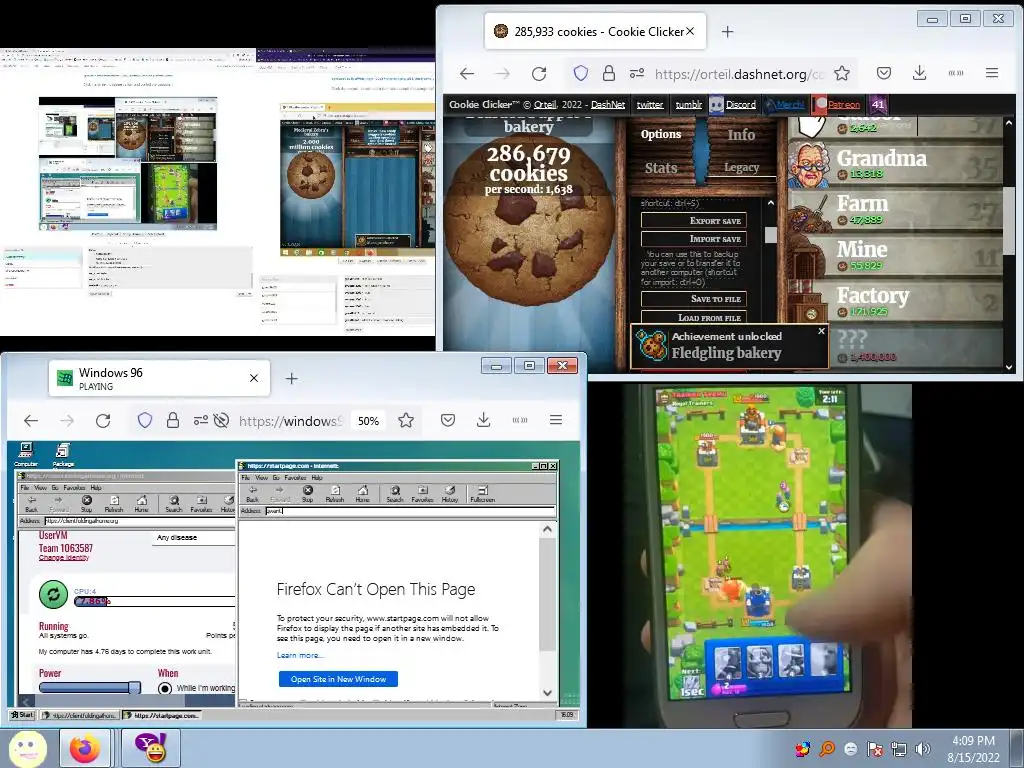Viewport: 1024px width, 768px height.
Task: Buy a Factory building
Action: (895, 301)
